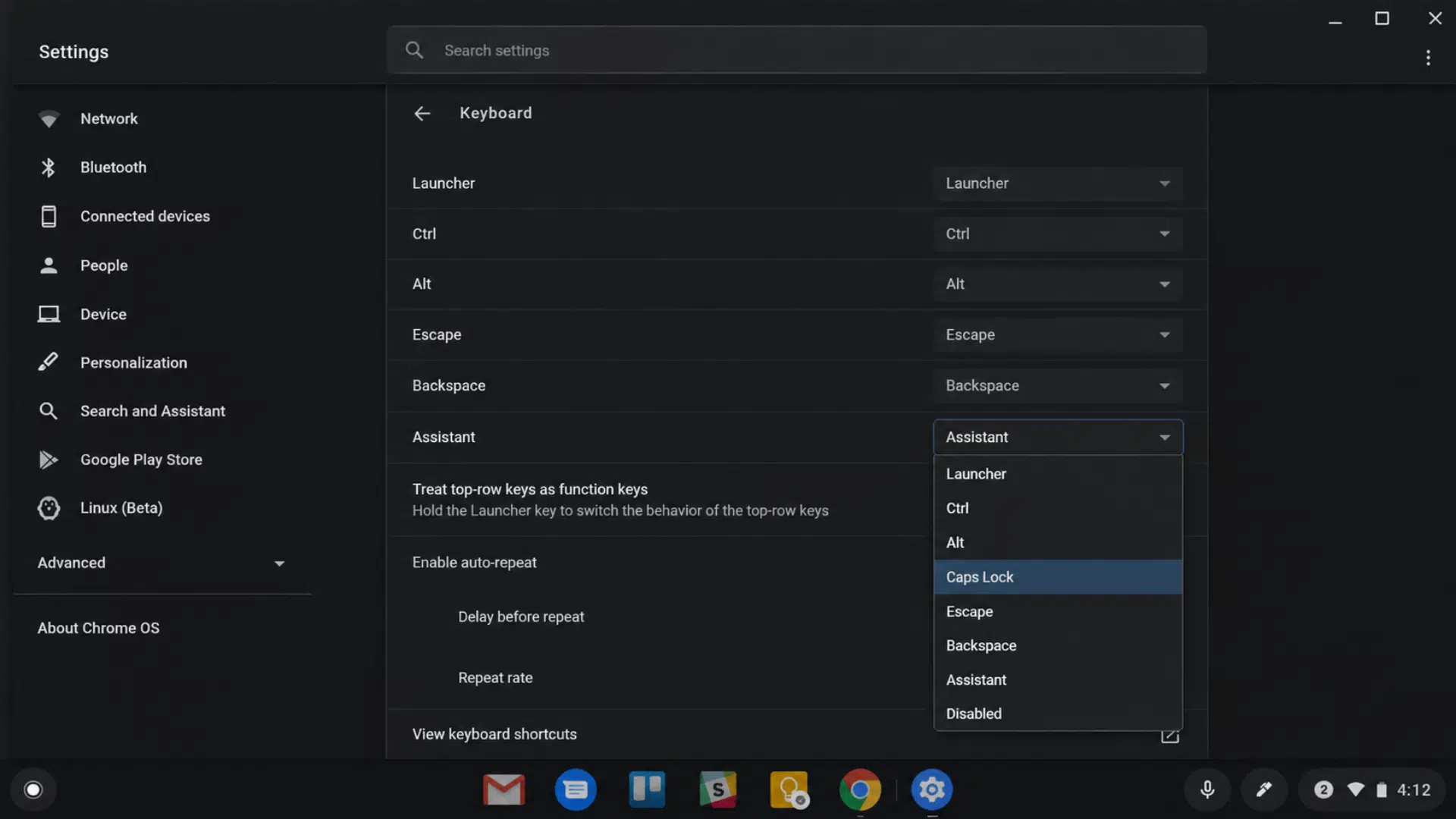Click the Personalization brush icon
The image size is (1456, 819).
pos(49,362)
